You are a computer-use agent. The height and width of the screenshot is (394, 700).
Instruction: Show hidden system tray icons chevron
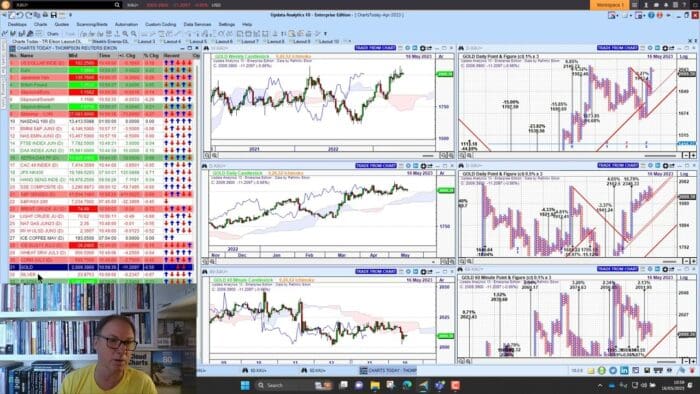click(x=600, y=385)
